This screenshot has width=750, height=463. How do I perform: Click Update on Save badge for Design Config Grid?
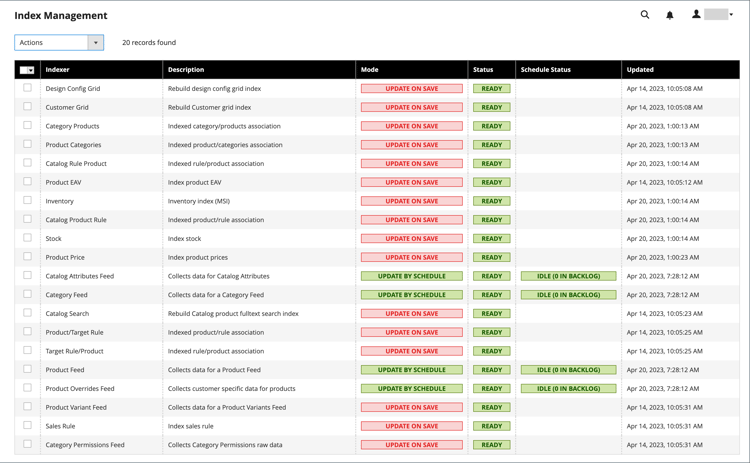412,88
